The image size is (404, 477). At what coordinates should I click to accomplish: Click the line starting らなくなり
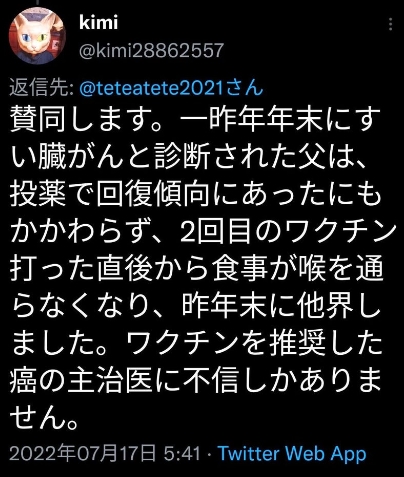(196, 306)
